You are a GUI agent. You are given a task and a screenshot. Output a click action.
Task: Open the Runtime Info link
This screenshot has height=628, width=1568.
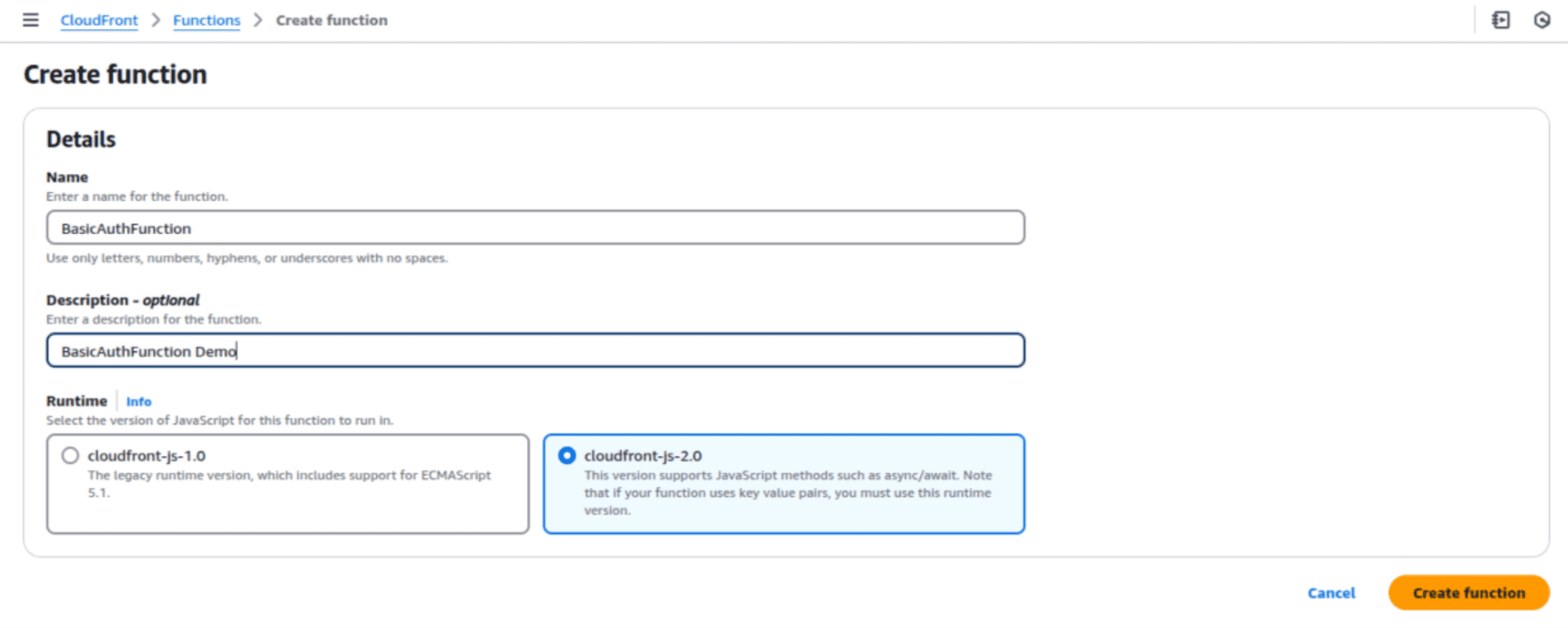point(139,402)
